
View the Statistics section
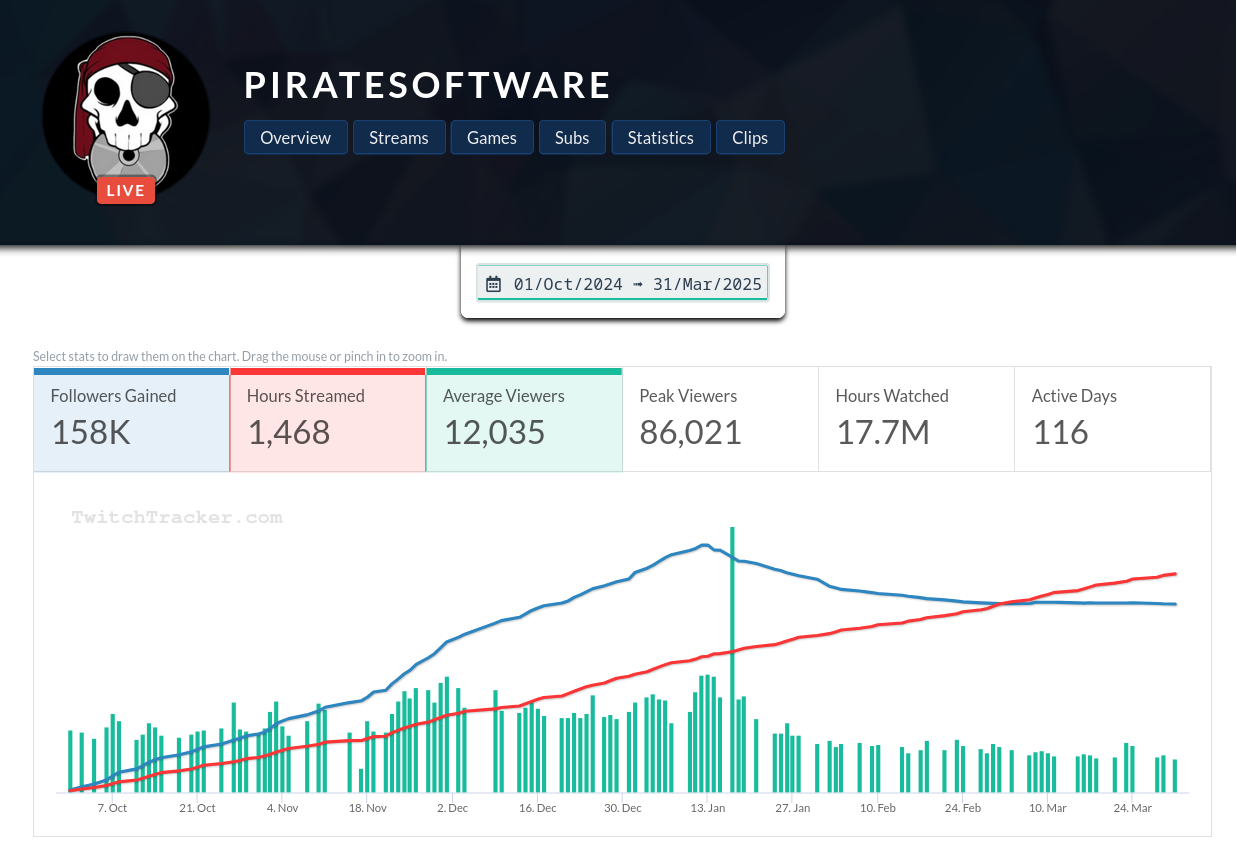click(660, 138)
